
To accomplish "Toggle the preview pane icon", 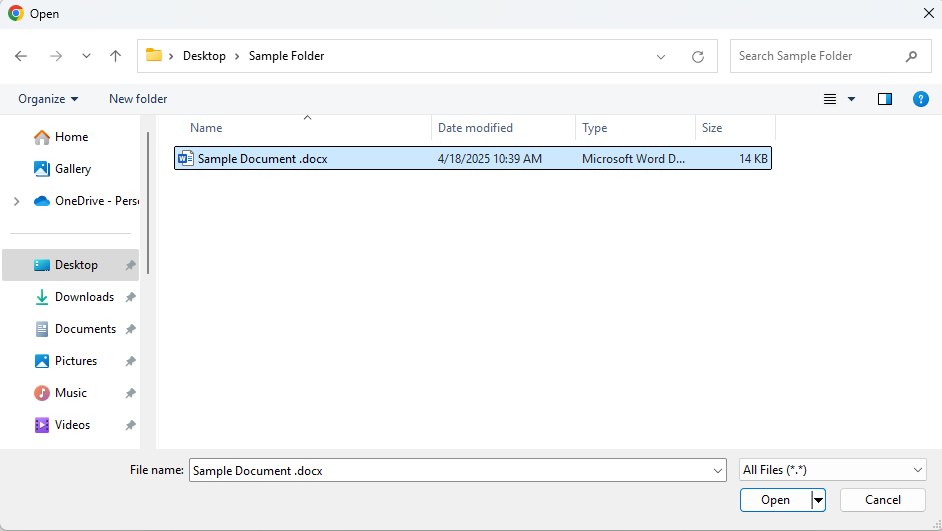I will tap(884, 99).
